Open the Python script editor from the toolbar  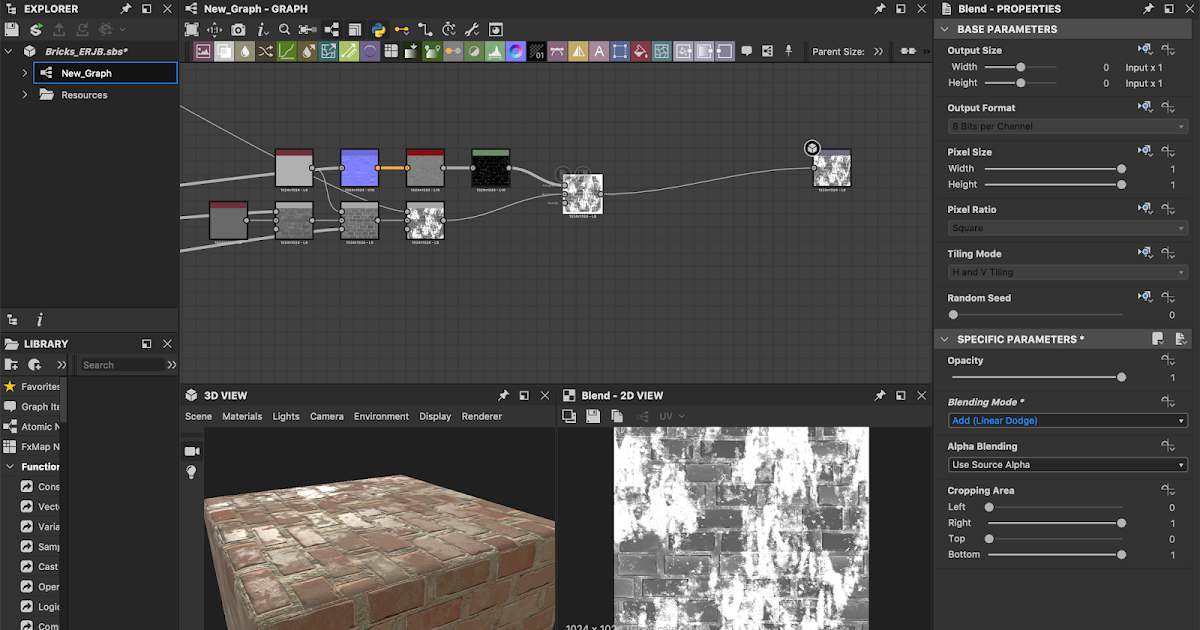coord(377,29)
